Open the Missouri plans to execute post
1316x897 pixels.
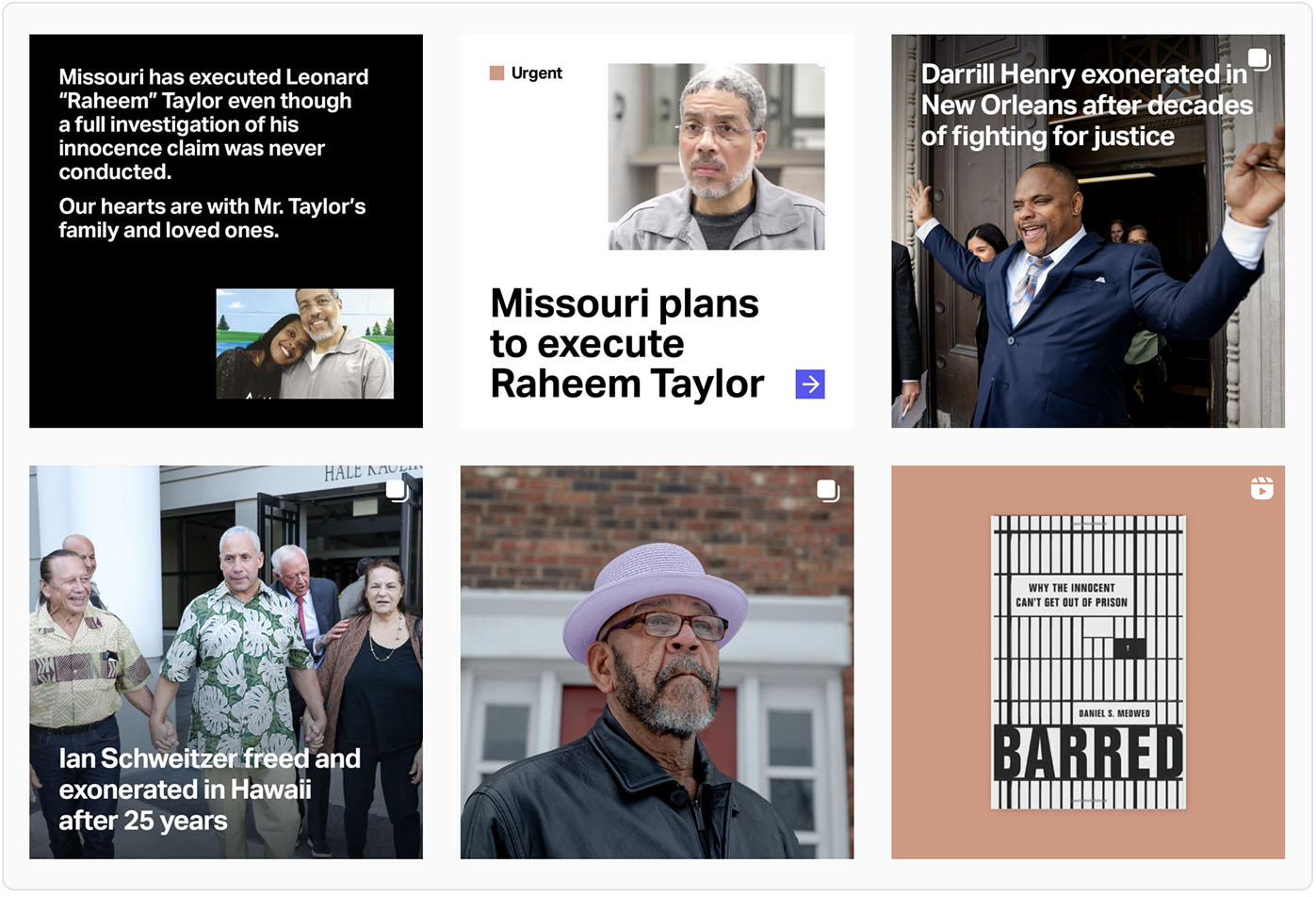tap(657, 231)
